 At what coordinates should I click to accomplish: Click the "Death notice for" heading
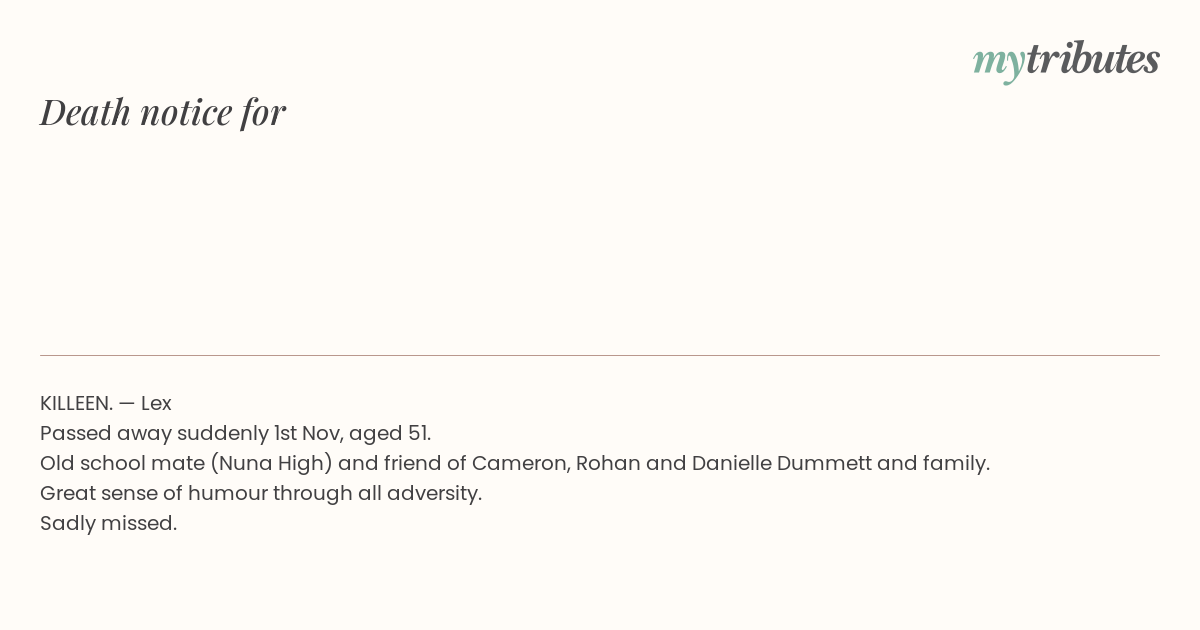pos(163,112)
